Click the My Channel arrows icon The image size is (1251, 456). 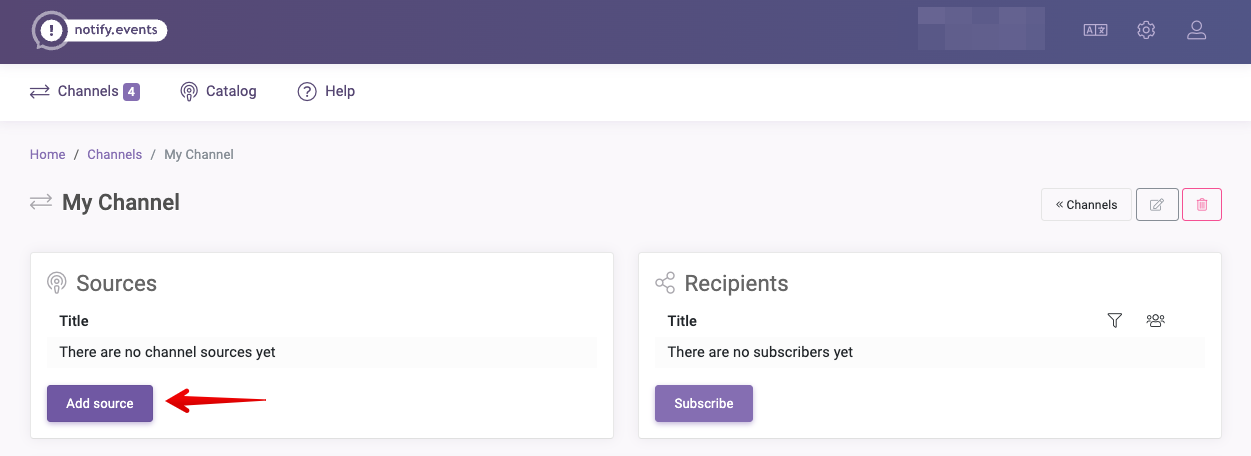tap(41, 202)
